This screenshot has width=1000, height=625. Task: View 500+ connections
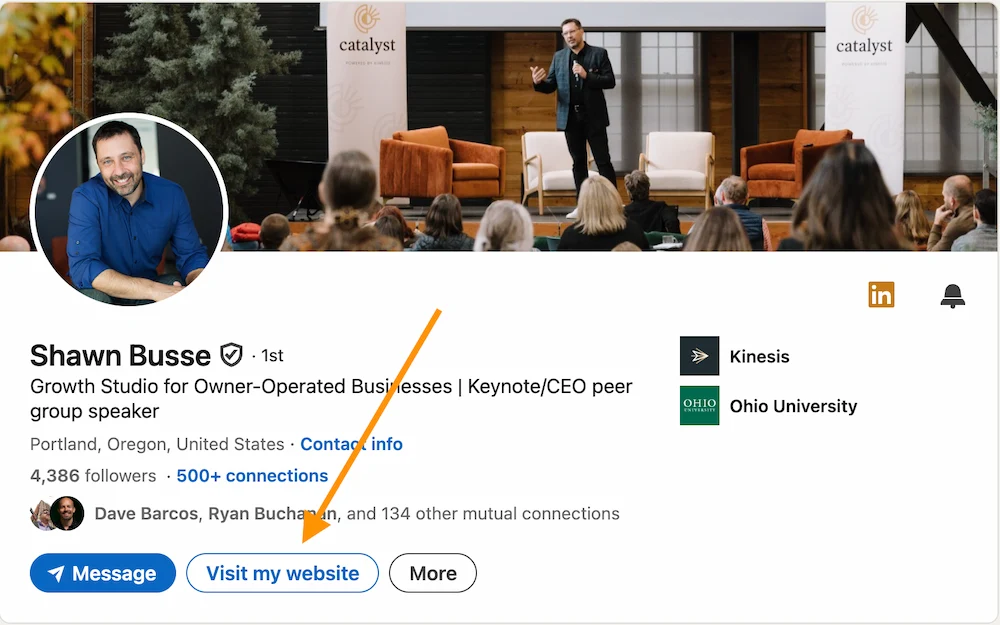(252, 476)
